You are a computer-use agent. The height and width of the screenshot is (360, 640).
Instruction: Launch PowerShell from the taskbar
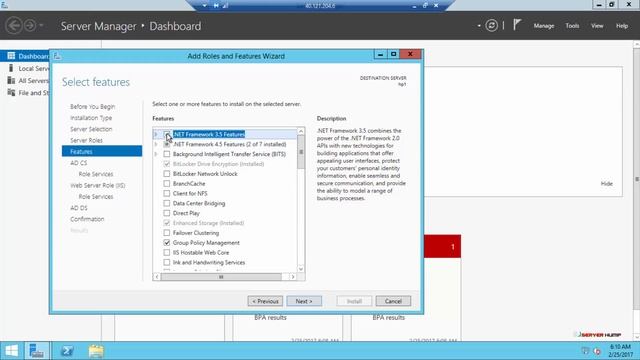click(67, 351)
